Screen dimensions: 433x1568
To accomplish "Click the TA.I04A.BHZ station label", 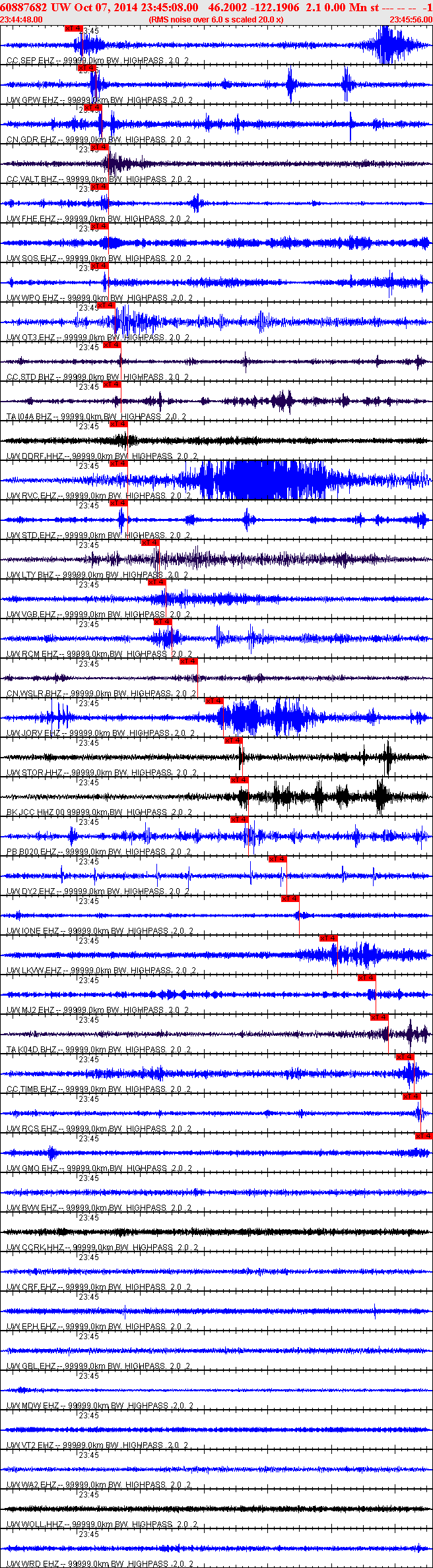I will click(x=96, y=417).
